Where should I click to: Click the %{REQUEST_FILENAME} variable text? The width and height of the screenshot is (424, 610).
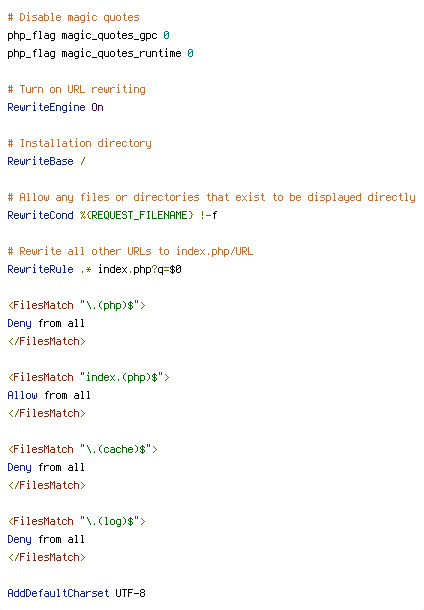(x=137, y=215)
